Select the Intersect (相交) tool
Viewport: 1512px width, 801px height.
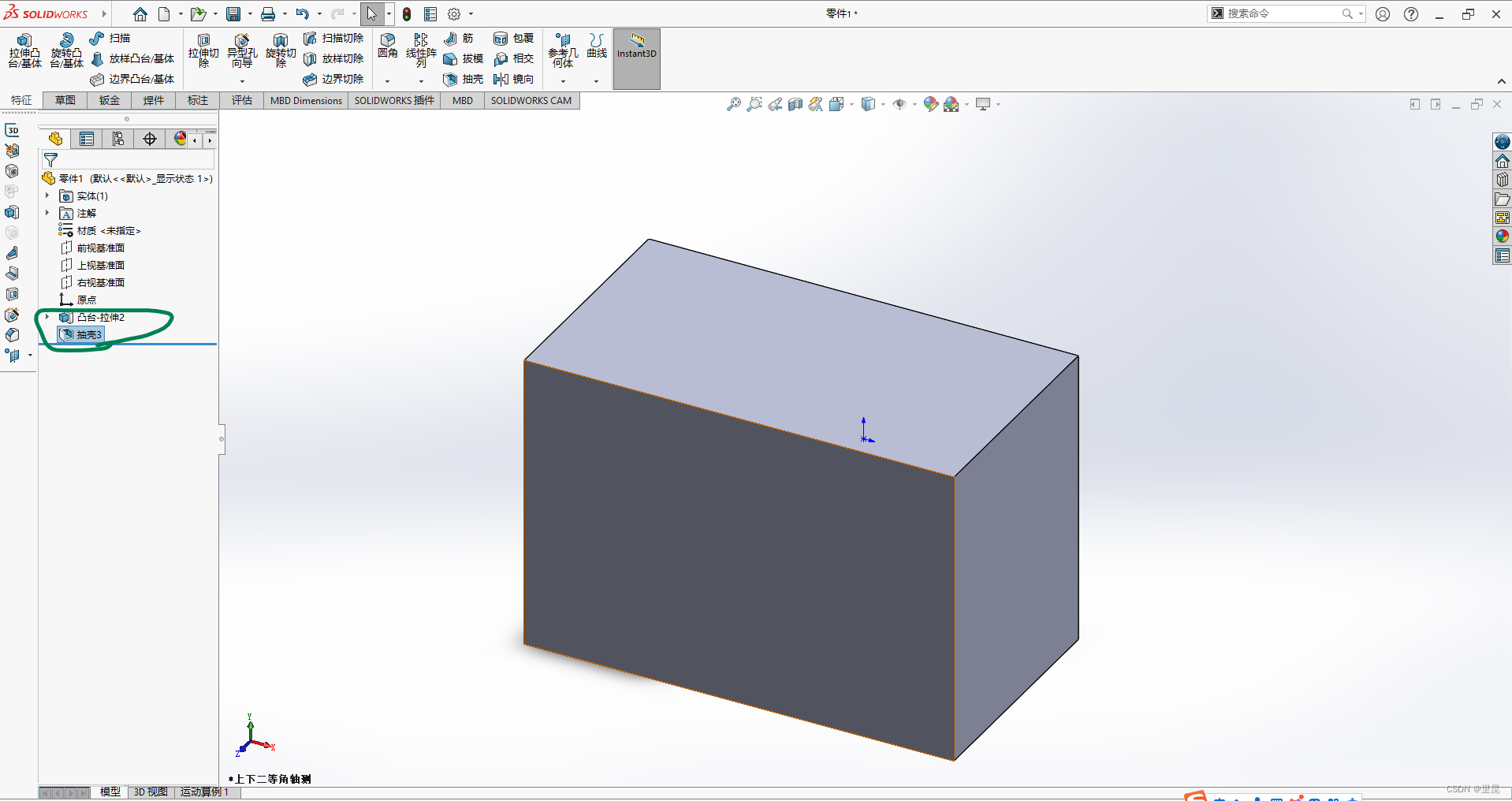click(514, 58)
